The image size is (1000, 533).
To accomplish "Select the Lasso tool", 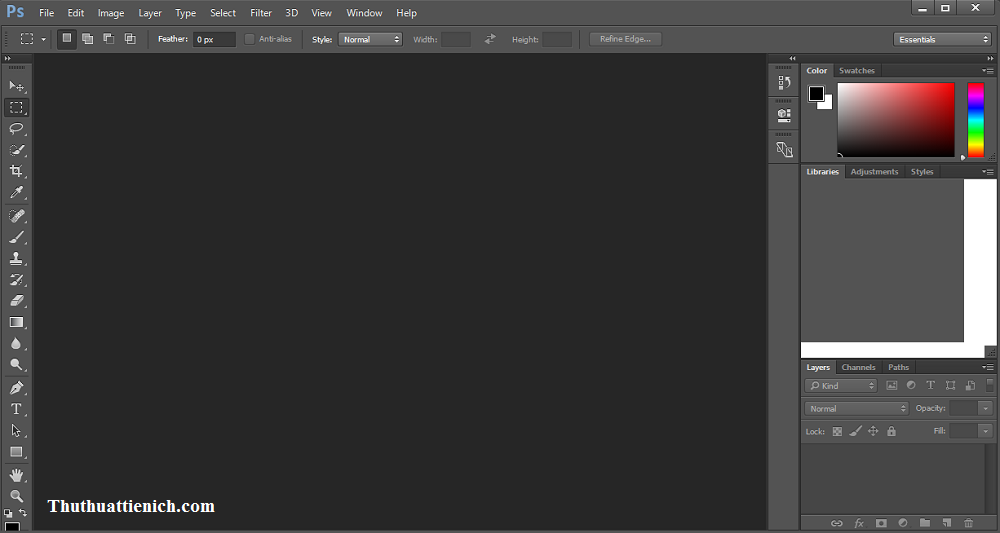I will (x=17, y=129).
